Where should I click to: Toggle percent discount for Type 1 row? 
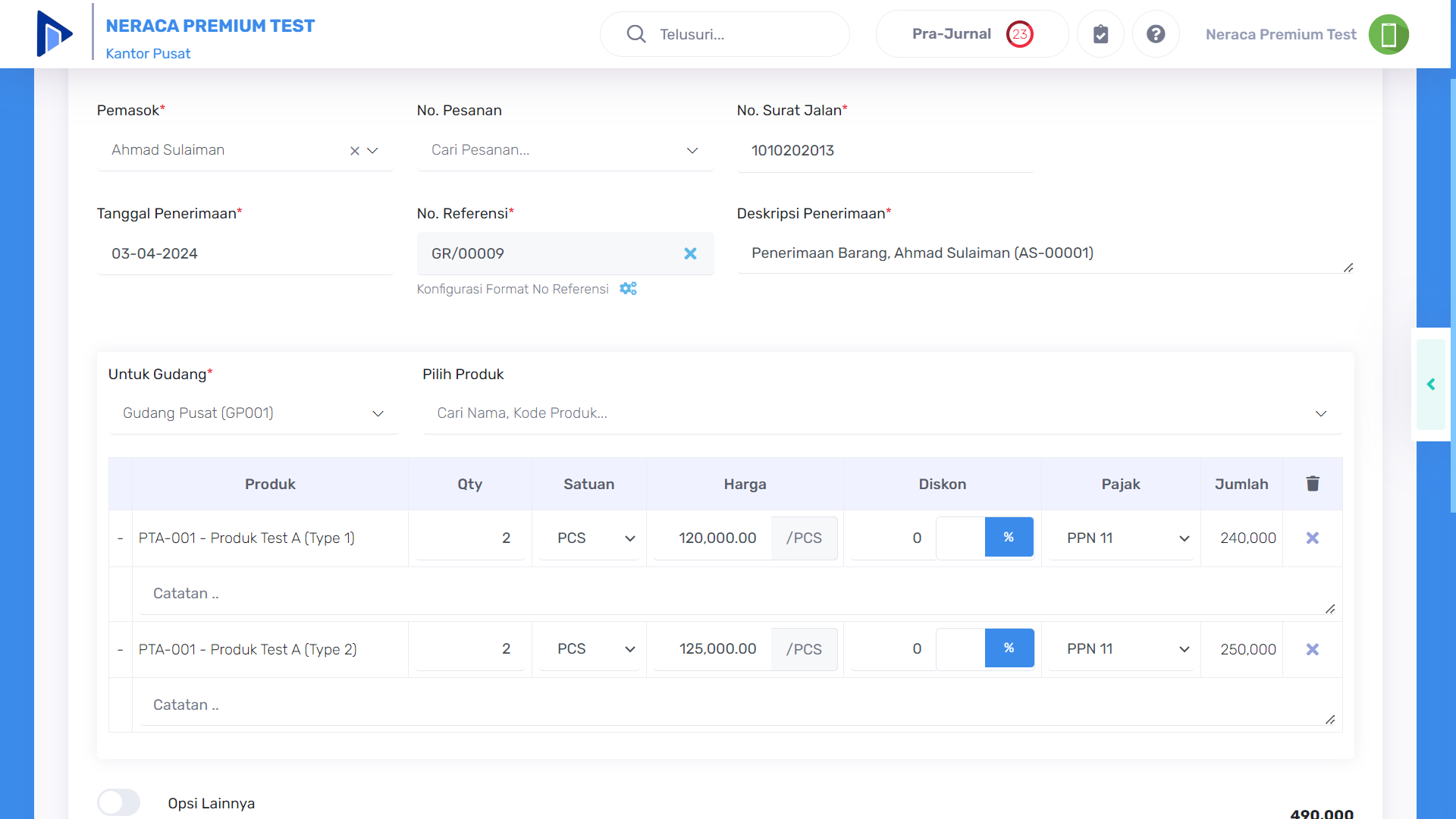[x=1009, y=537]
